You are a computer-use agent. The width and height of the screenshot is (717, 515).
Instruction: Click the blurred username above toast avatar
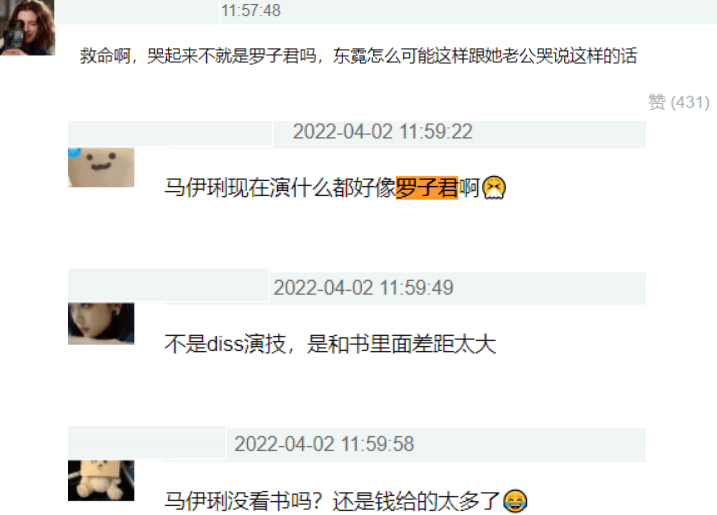point(170,134)
